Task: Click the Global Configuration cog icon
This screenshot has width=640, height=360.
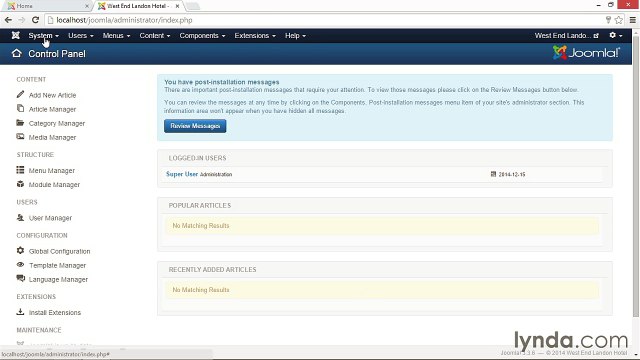Action: pyautogui.click(x=20, y=250)
